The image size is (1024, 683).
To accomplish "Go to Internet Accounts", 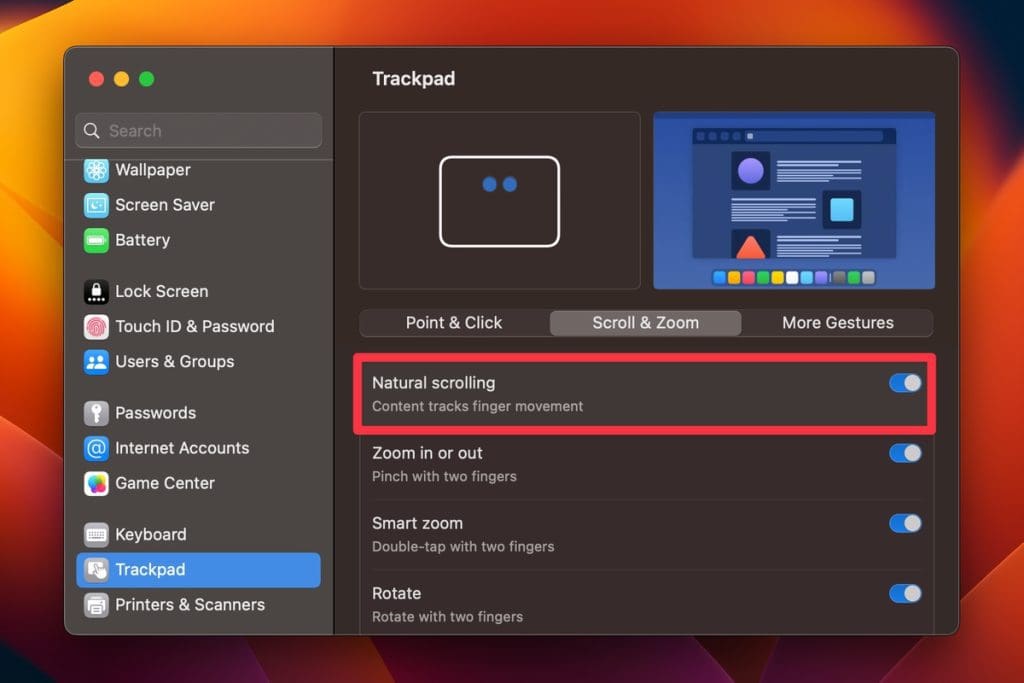I will point(199,448).
